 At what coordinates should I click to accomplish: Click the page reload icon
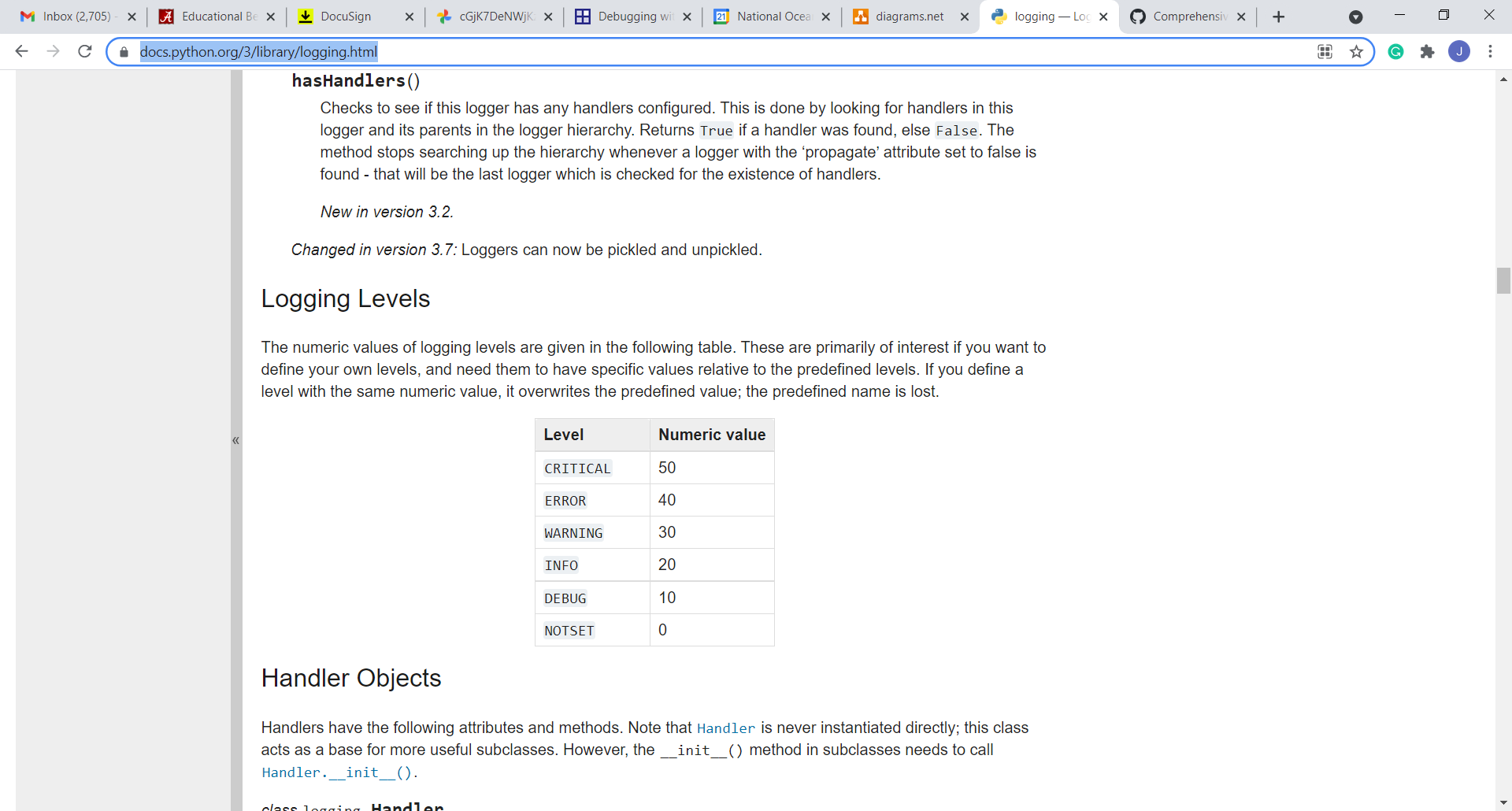(84, 51)
